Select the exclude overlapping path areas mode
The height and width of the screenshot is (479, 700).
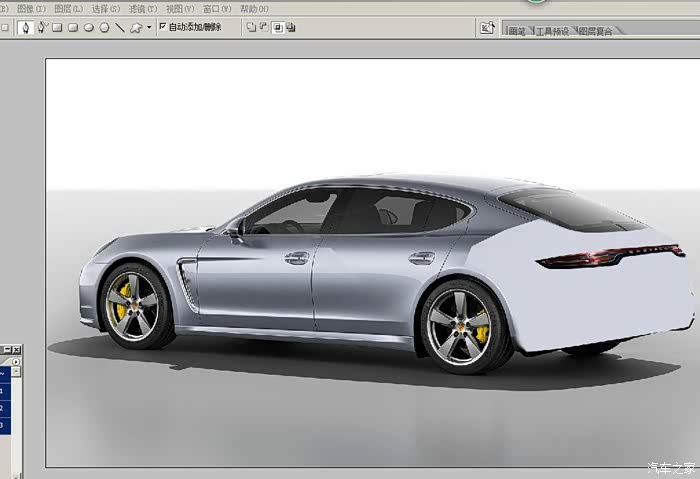291,28
